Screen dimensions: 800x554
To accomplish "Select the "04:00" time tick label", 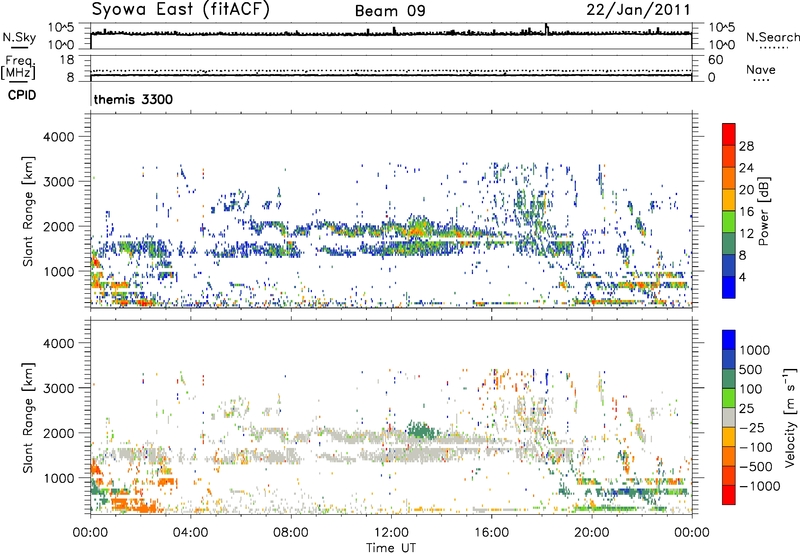I will [190, 533].
